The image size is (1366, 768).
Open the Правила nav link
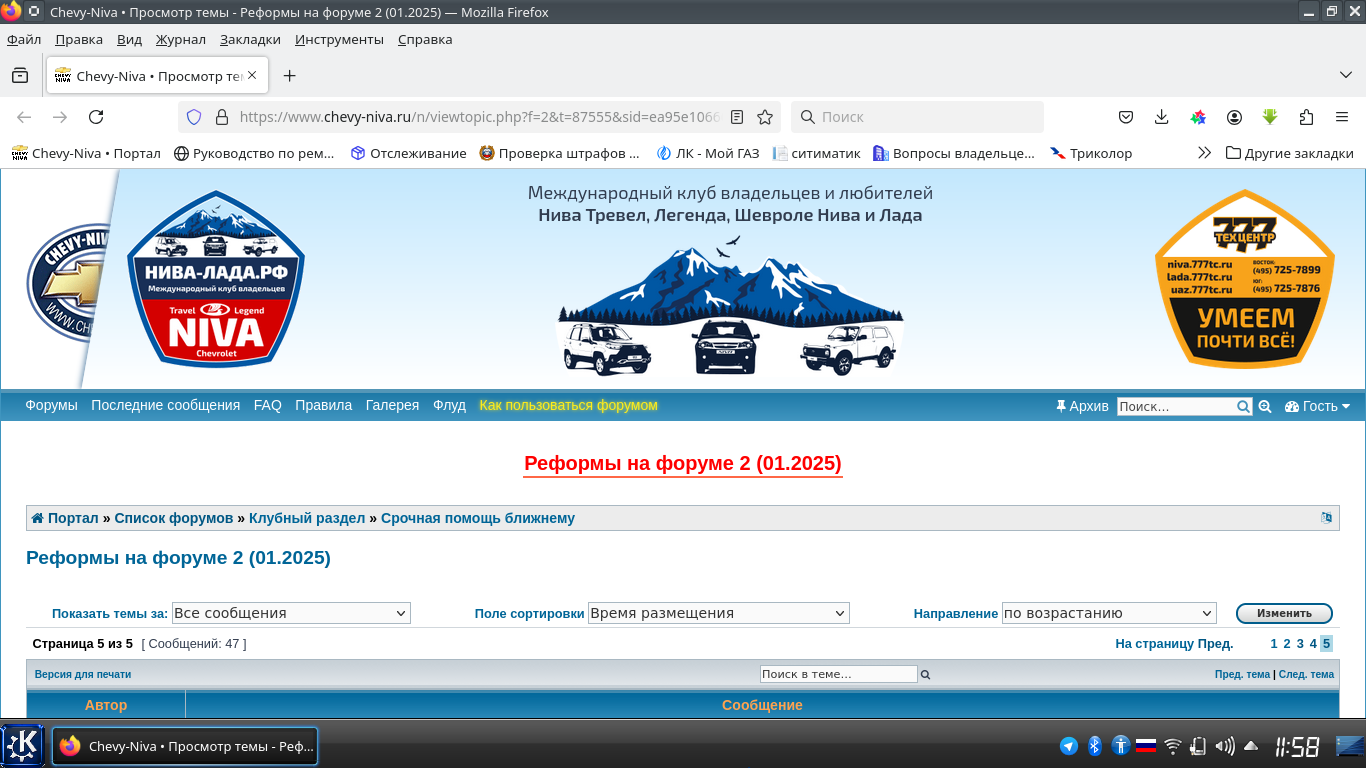pyautogui.click(x=323, y=405)
